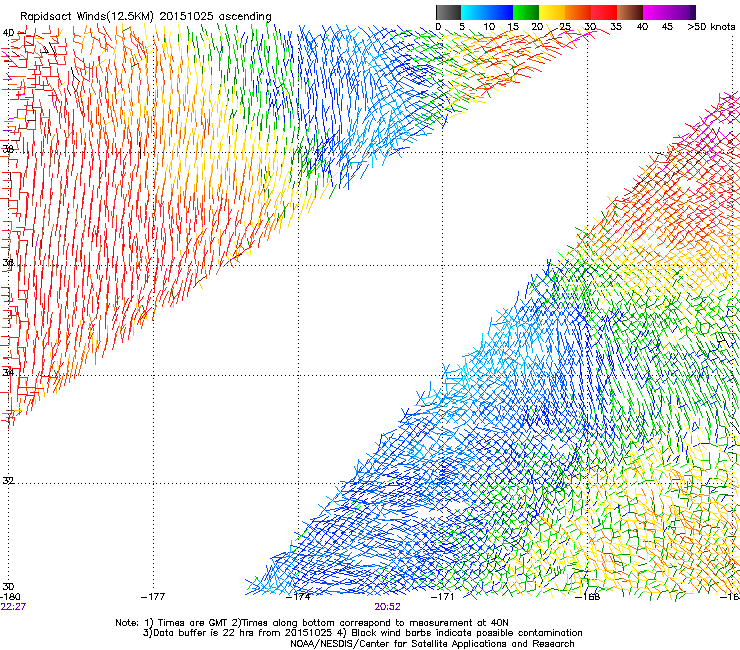
Task: Click the green 15-20 knots legend segment
Action: (x=526, y=12)
